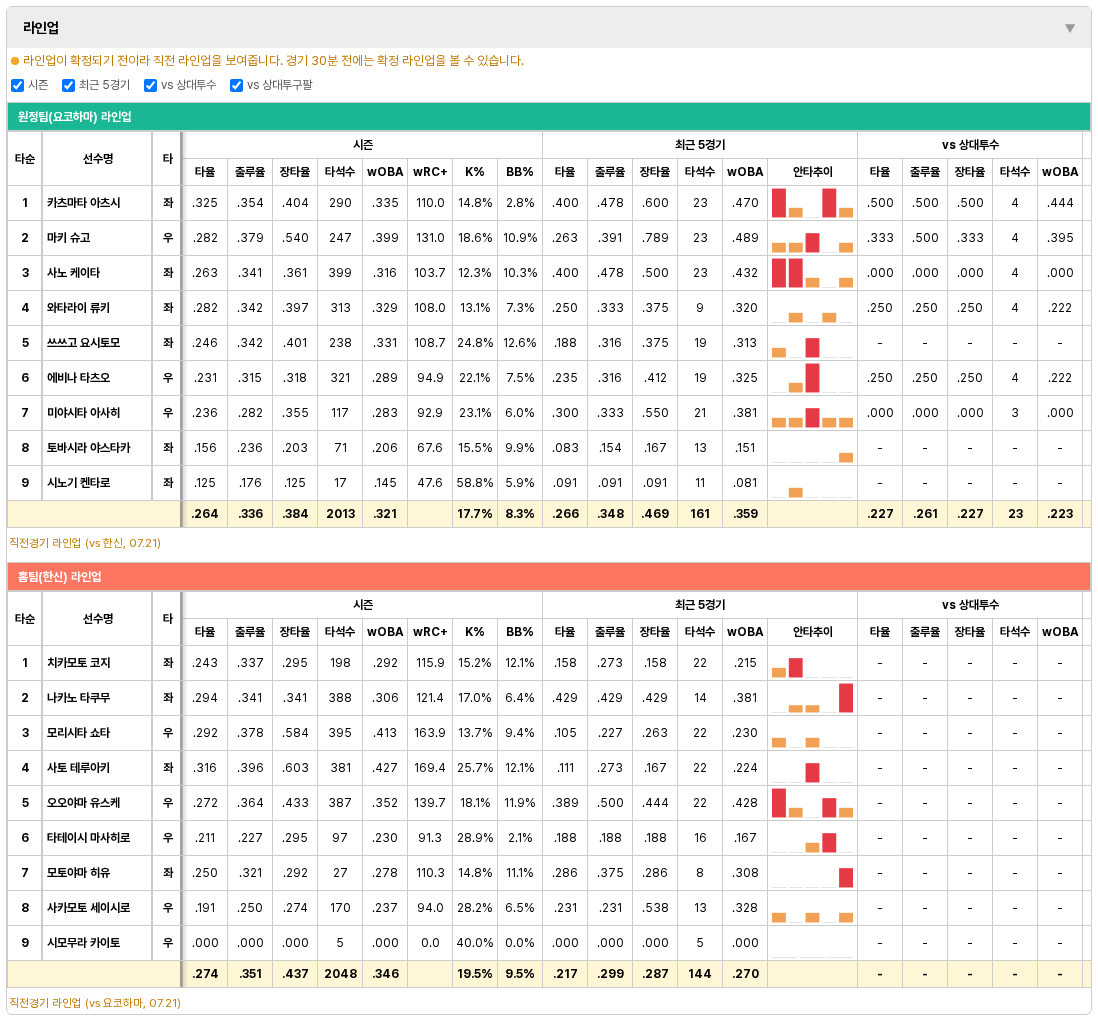Viewport: 1098px width, 1021px height.
Task: Toggle the vs 상대투구팔 checkbox
Action: pos(236,85)
